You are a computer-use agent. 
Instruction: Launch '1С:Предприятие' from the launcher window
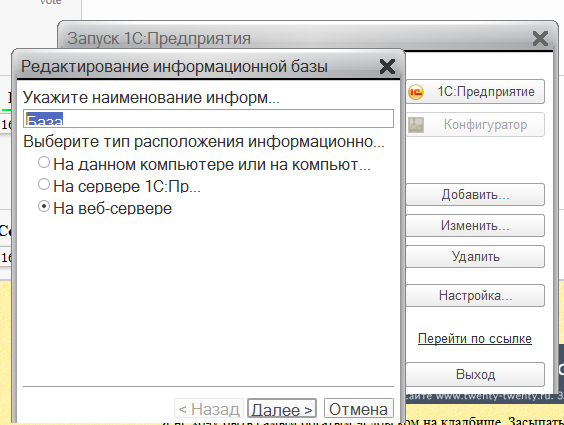[x=475, y=92]
